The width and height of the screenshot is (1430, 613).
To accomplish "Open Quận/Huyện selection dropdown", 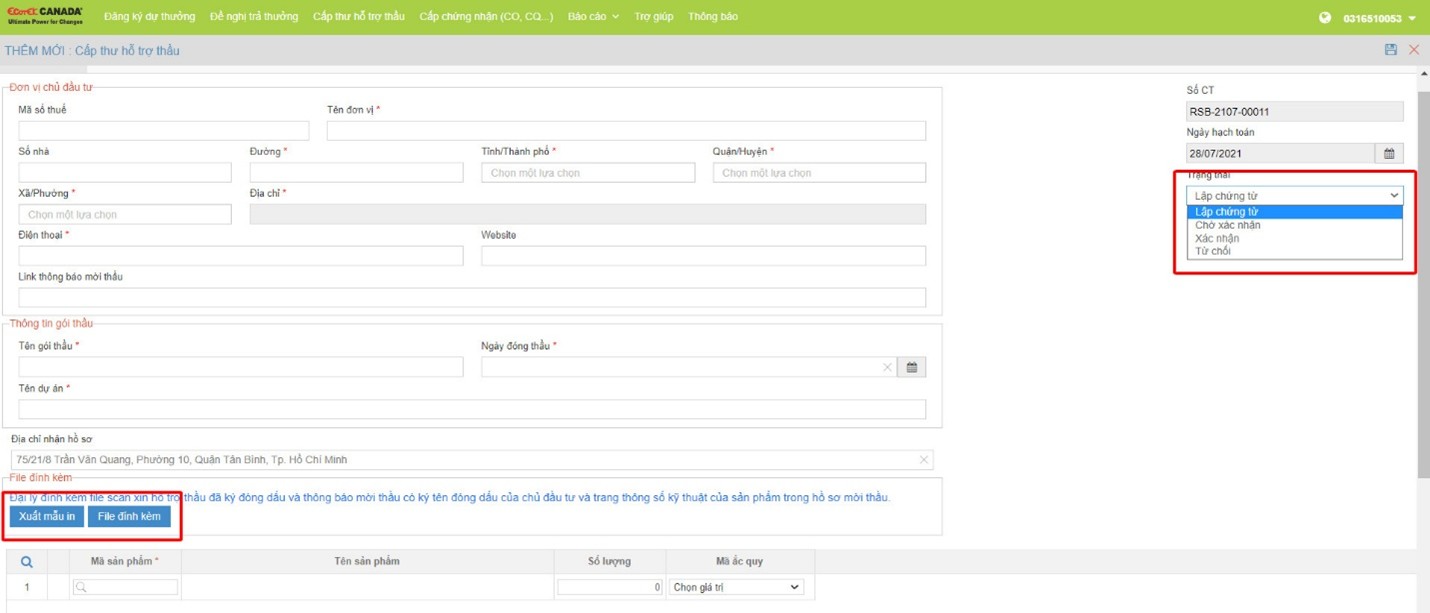I will click(819, 173).
